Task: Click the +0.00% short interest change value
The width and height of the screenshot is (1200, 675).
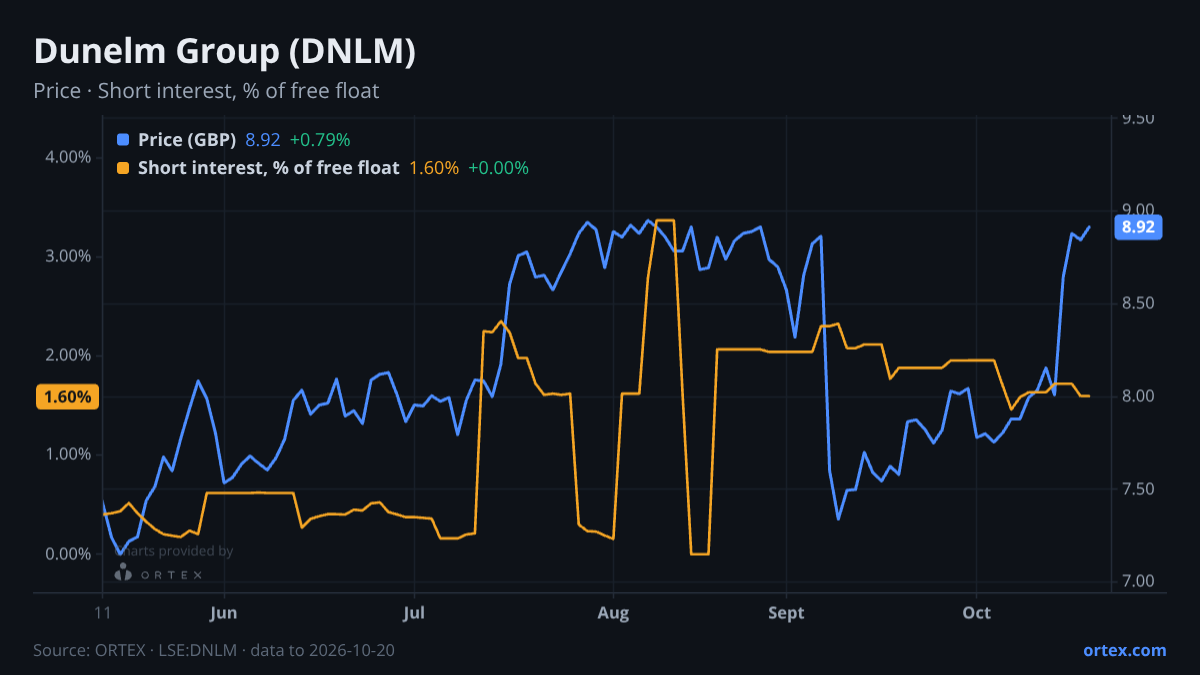Action: tap(498, 168)
